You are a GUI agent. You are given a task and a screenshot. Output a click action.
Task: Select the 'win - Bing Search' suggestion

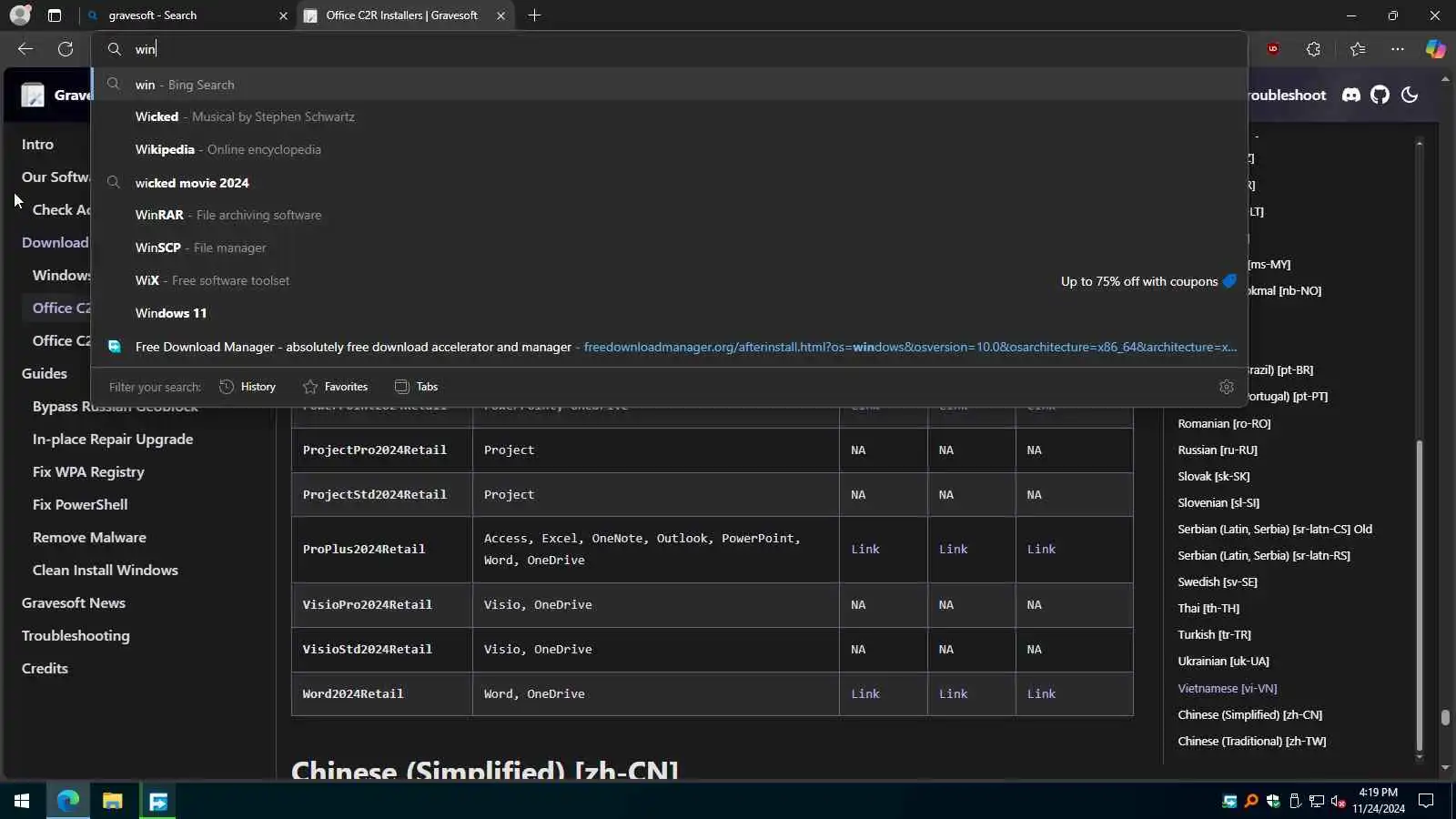click(x=670, y=85)
